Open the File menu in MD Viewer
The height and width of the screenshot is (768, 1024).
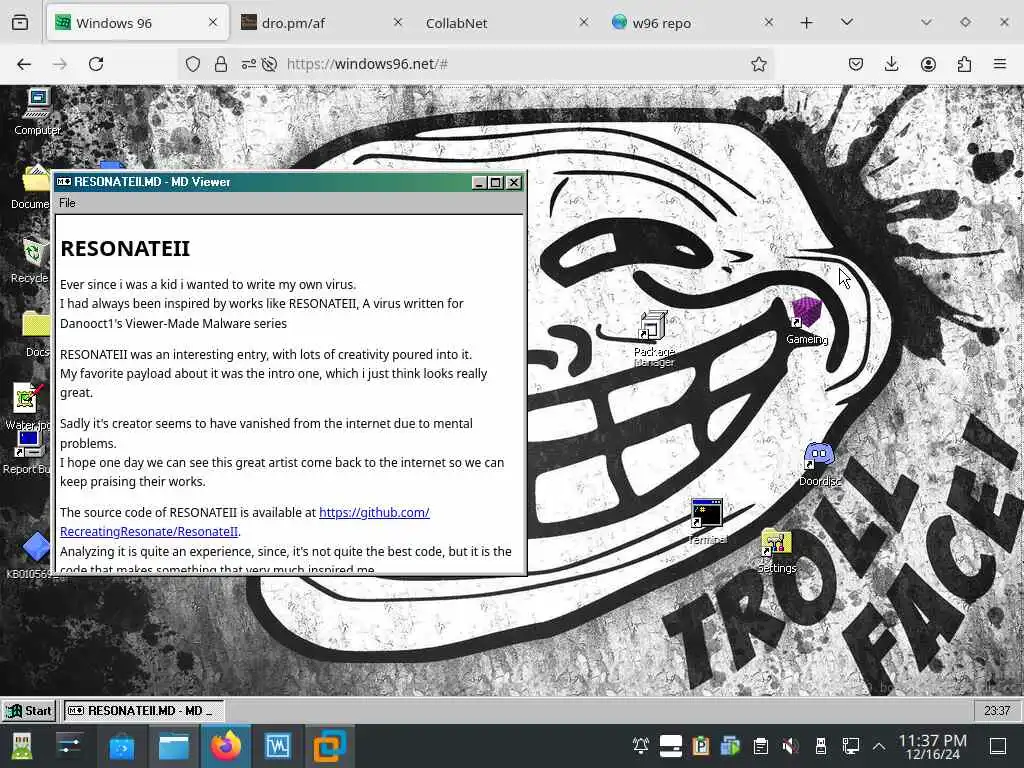(67, 203)
